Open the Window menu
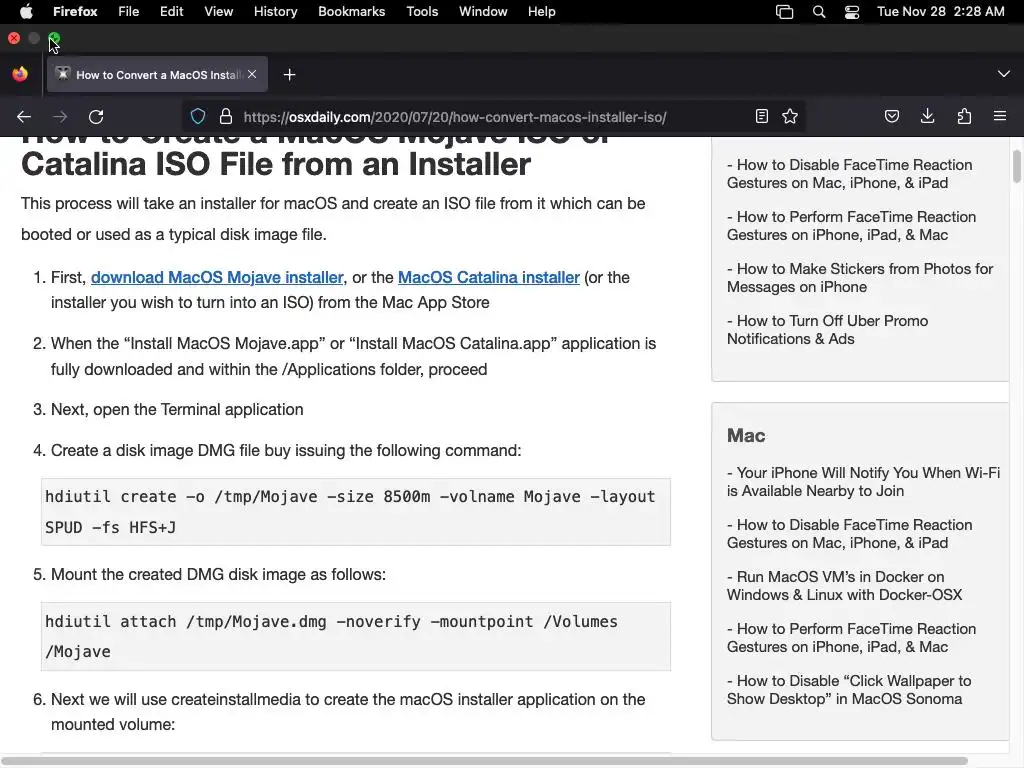The height and width of the screenshot is (768, 1024). pyautogui.click(x=483, y=12)
